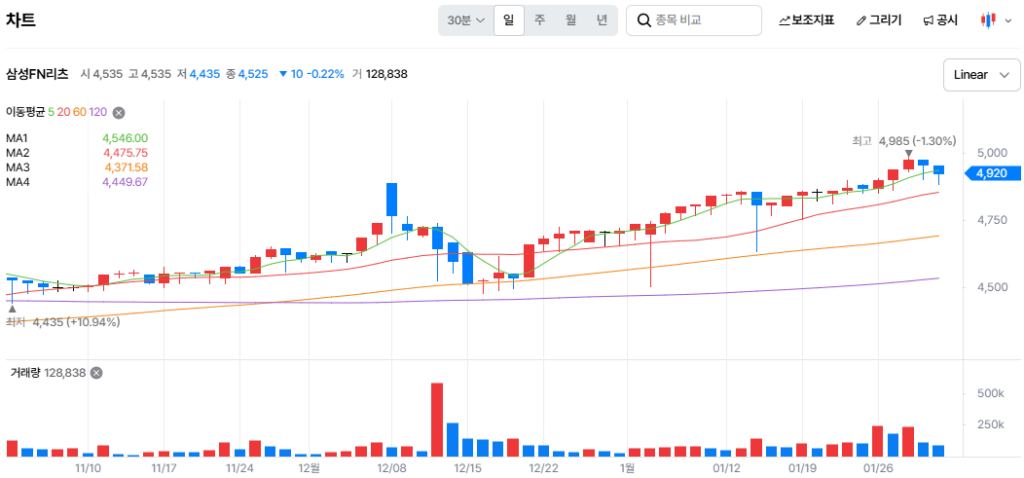Click the 120-day moving average label
Viewport: 1024px width, 478px height.
(97, 112)
